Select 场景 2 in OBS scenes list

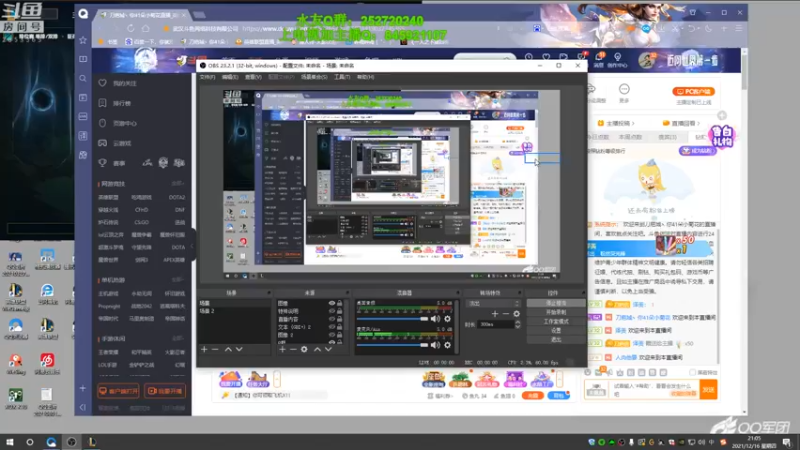(234, 311)
